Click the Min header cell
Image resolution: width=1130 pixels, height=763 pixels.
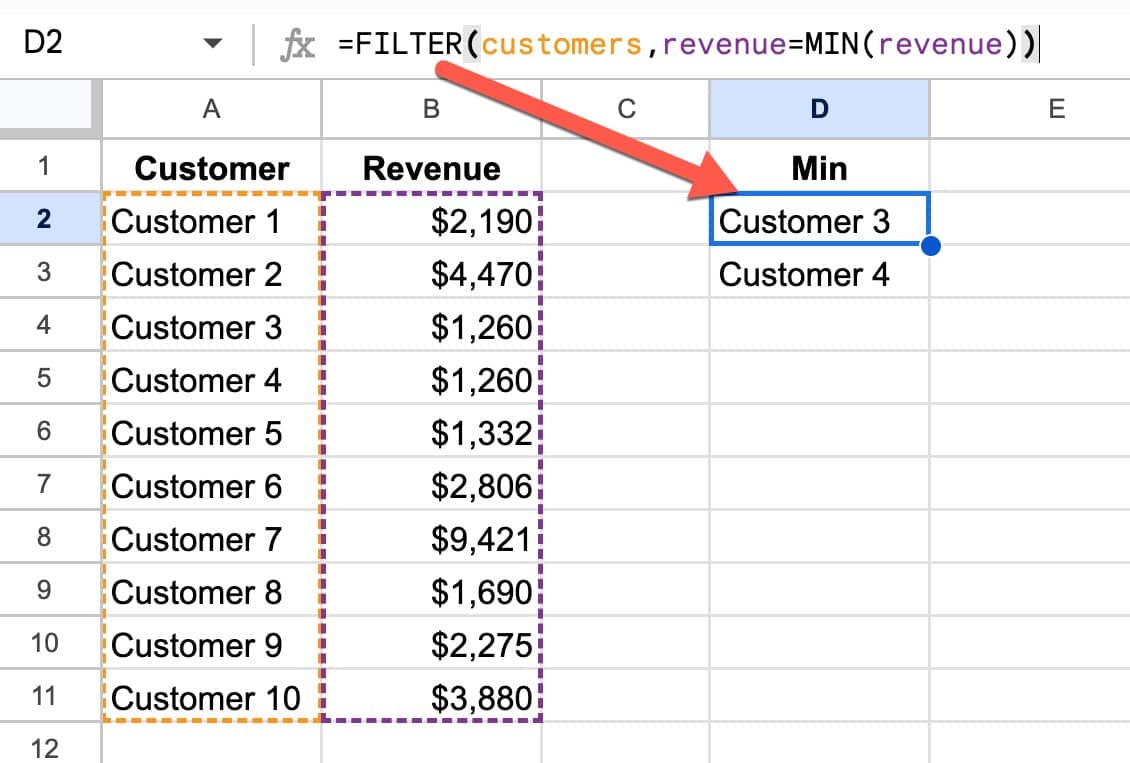pos(819,168)
